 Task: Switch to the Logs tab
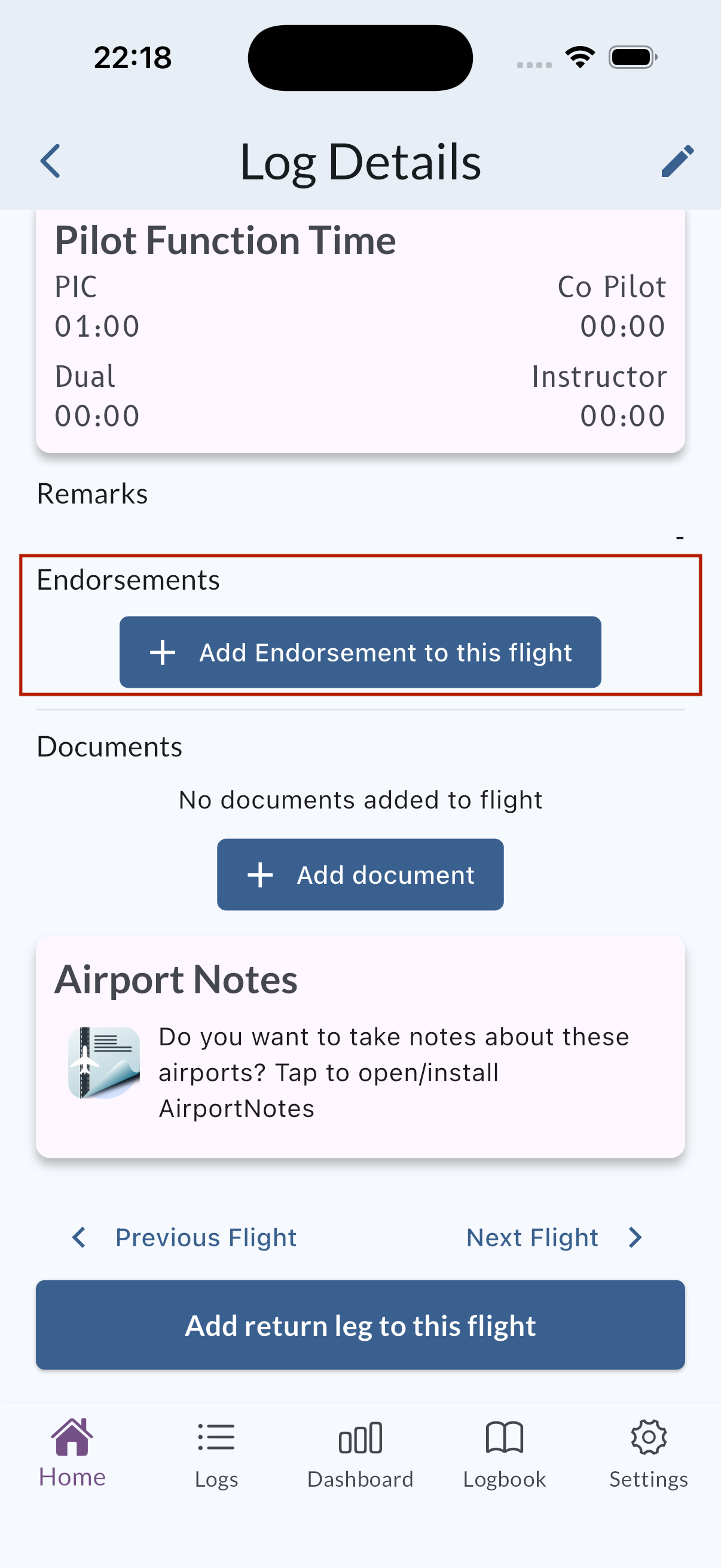click(x=216, y=1454)
